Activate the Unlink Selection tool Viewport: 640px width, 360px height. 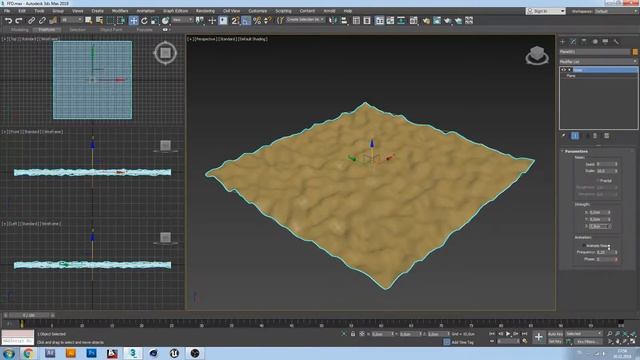(42, 20)
